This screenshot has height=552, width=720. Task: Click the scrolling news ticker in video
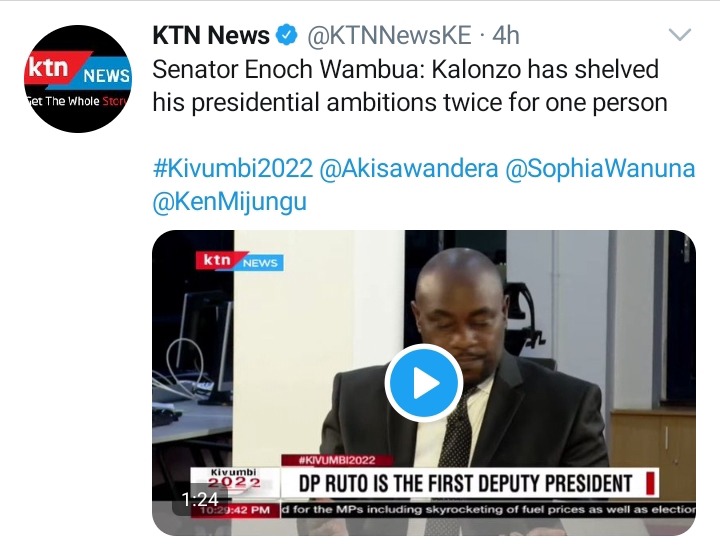pyautogui.click(x=487, y=510)
